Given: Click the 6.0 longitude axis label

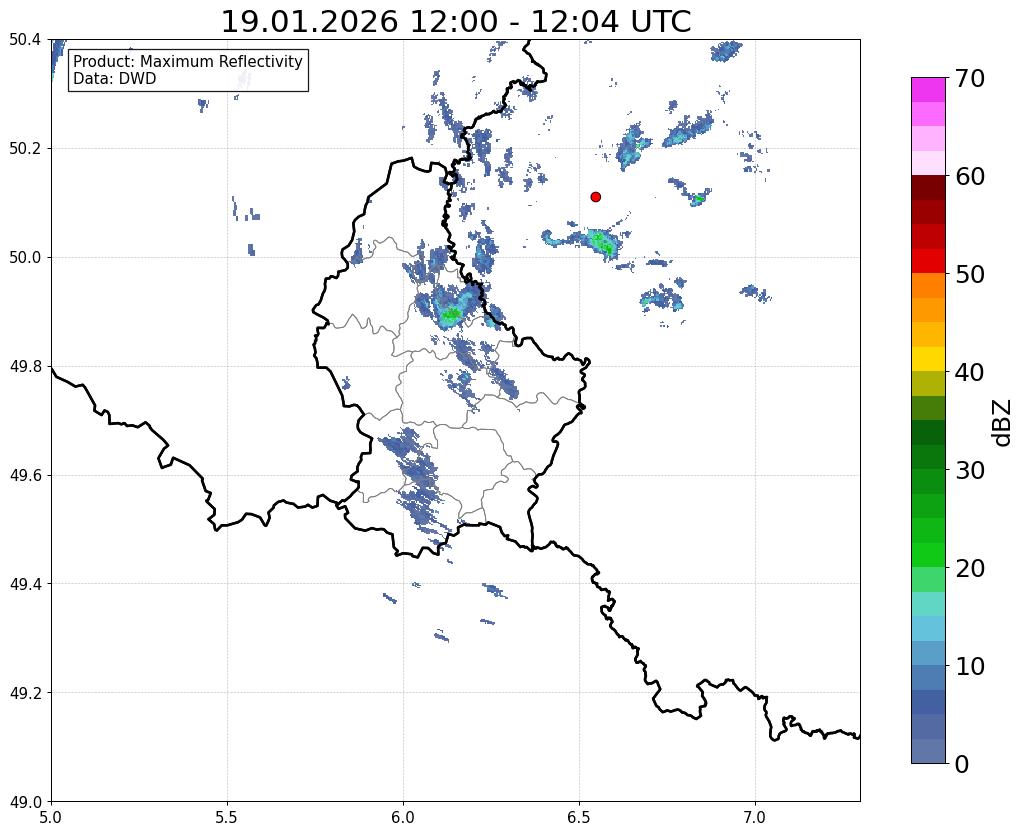Looking at the screenshot, I should (x=403, y=817).
